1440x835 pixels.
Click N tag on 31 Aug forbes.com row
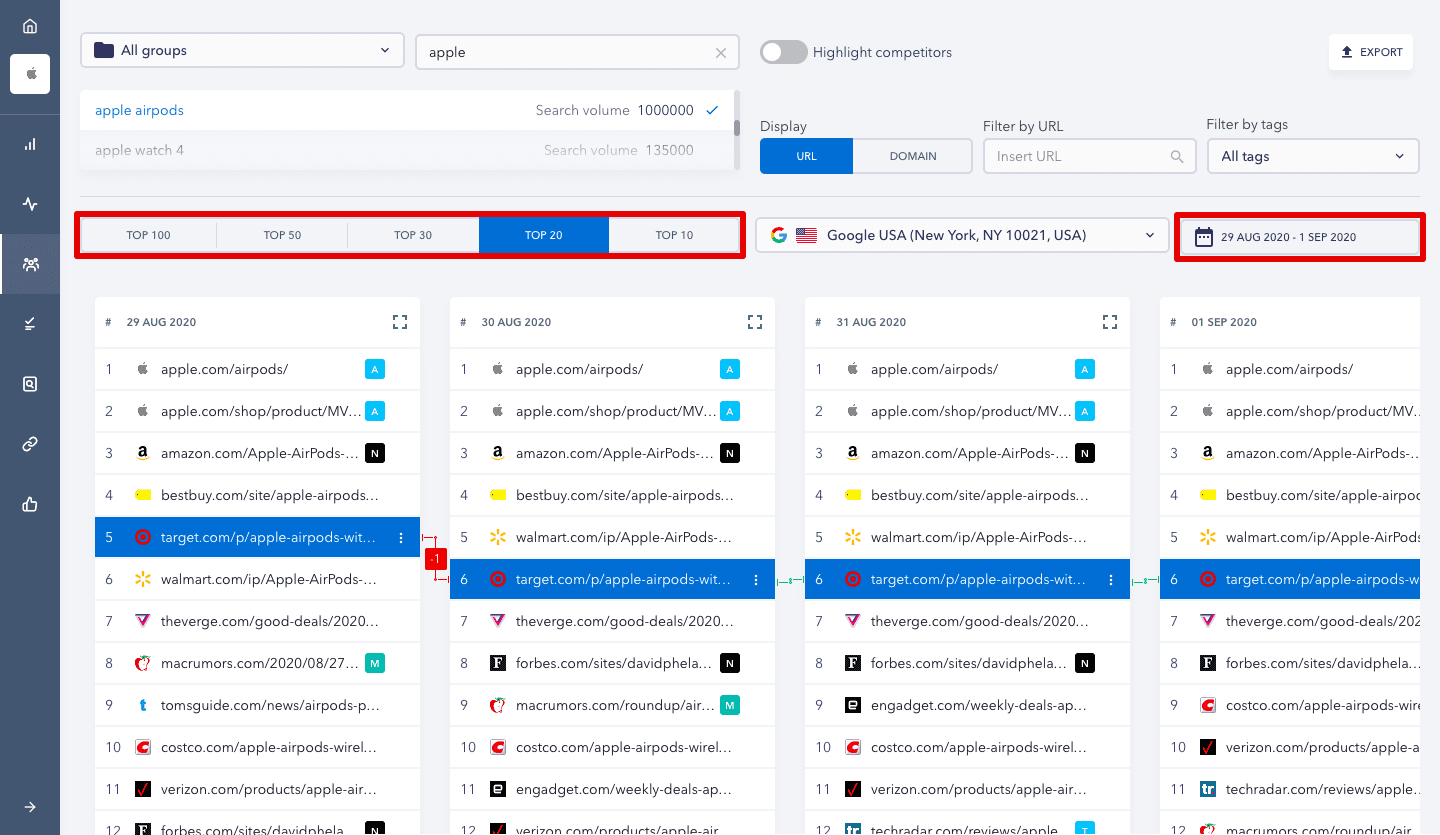pos(1085,663)
